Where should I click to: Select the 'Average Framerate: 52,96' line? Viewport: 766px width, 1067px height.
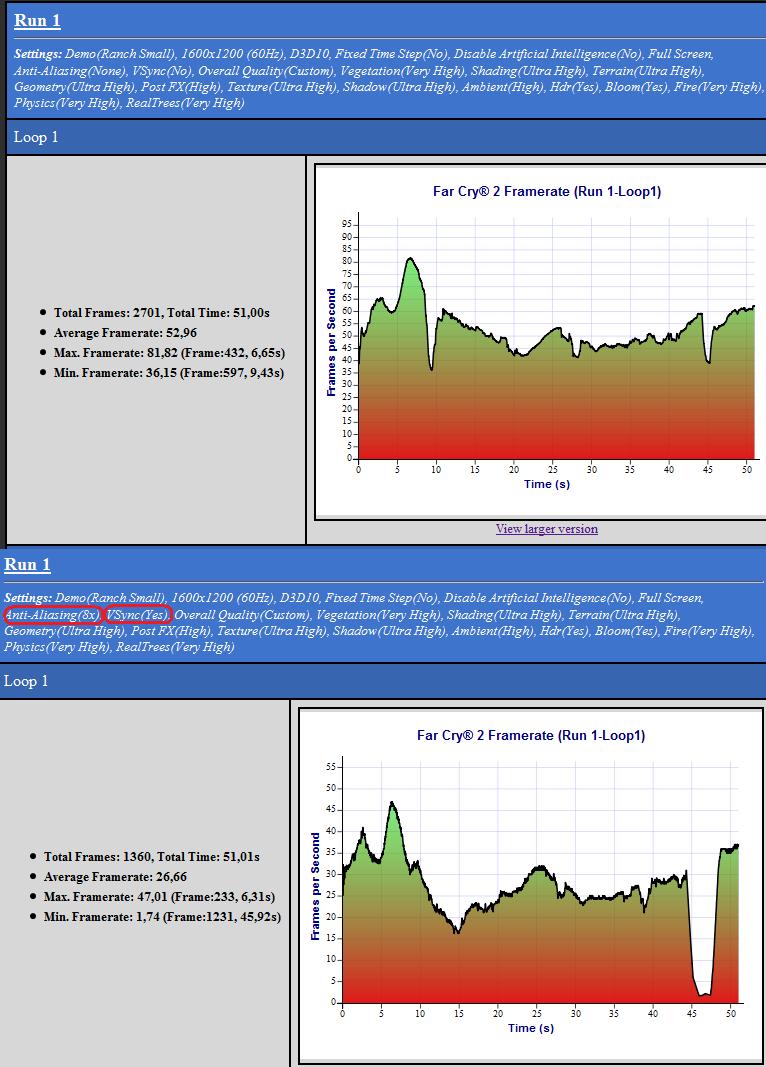[x=125, y=333]
